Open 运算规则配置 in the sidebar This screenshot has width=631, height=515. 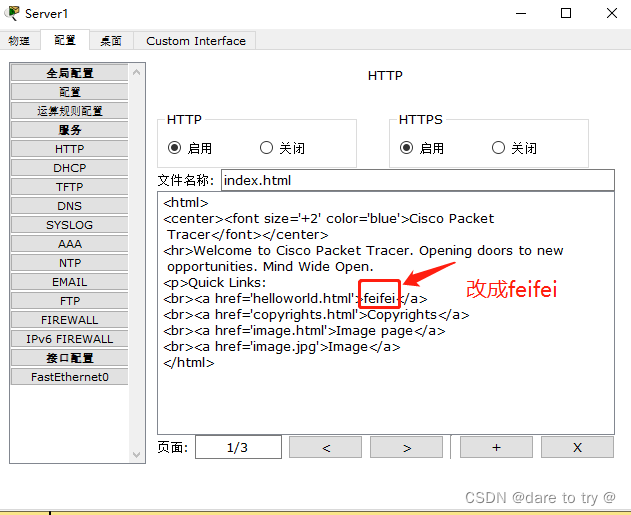pos(70,111)
